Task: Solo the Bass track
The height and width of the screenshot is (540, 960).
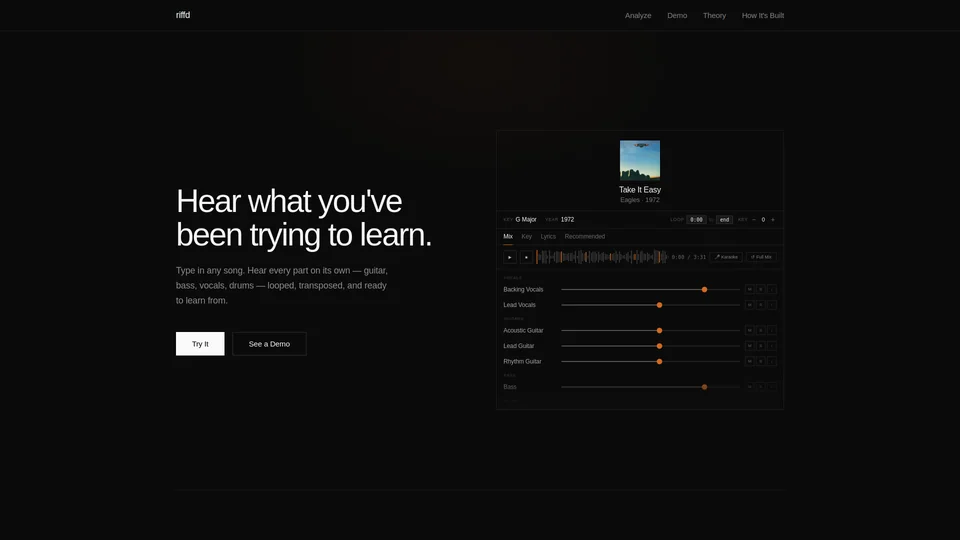Action: tap(761, 387)
